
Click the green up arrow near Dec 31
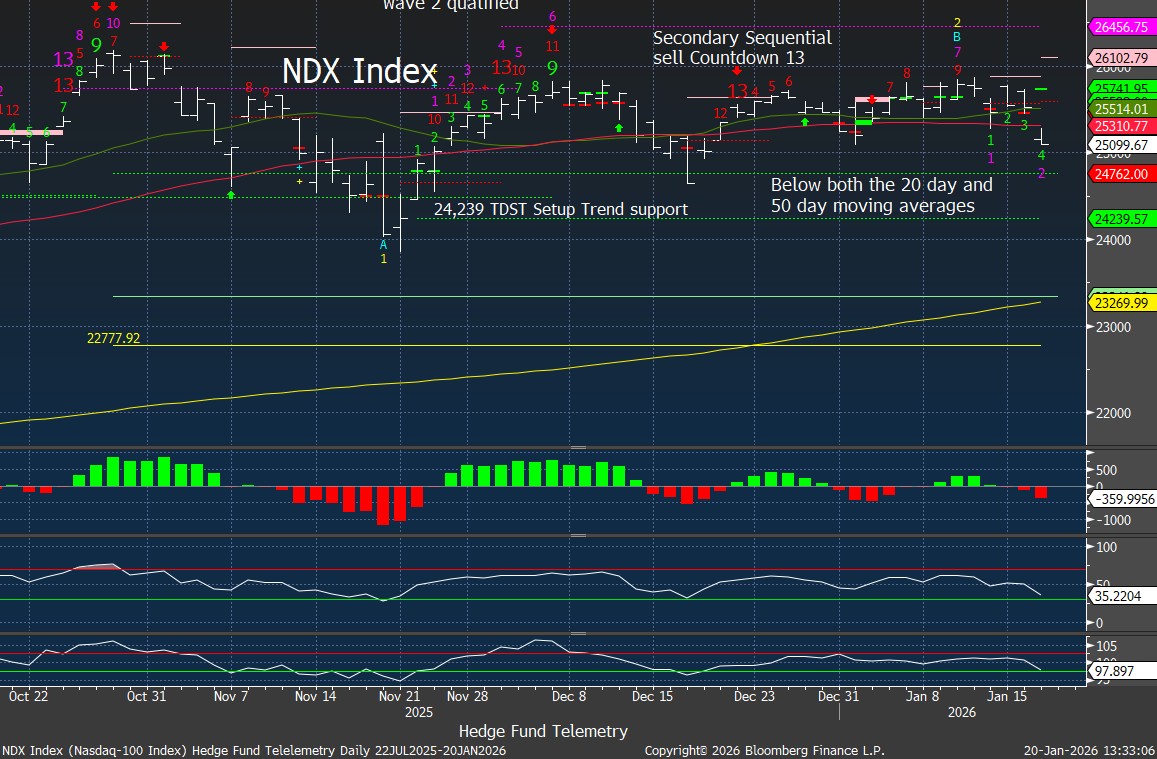[805, 120]
